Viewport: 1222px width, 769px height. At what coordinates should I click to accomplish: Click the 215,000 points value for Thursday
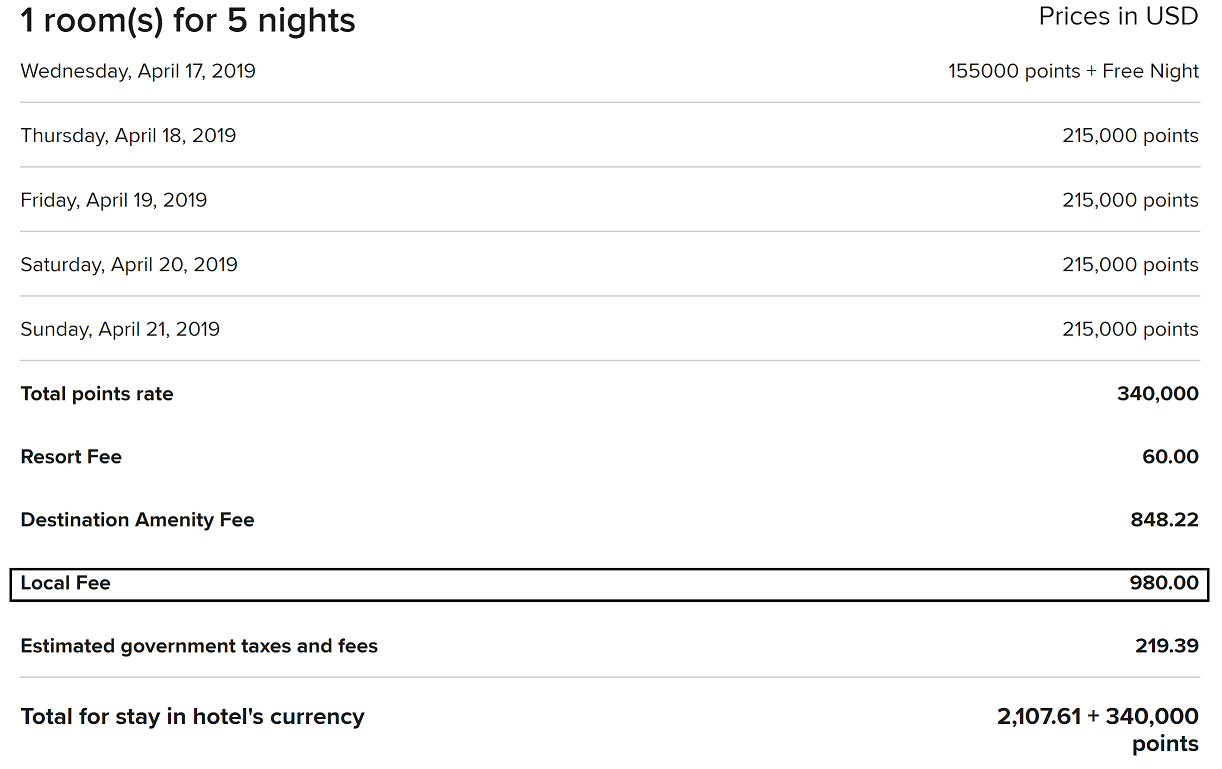(x=1130, y=136)
